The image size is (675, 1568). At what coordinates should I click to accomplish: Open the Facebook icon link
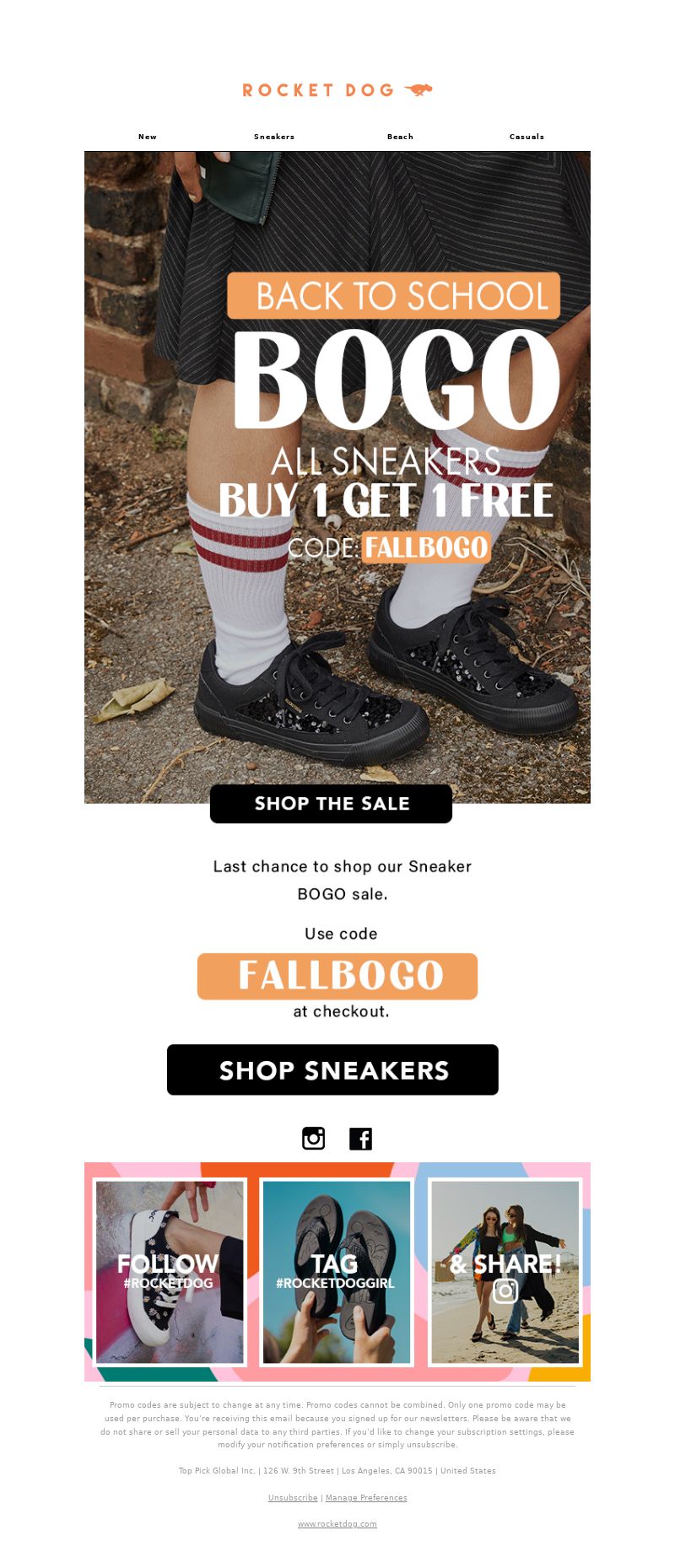click(360, 1138)
